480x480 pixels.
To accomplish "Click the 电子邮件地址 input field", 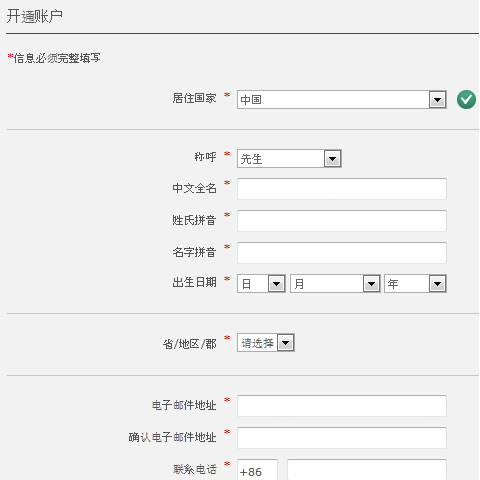I will coord(342,406).
